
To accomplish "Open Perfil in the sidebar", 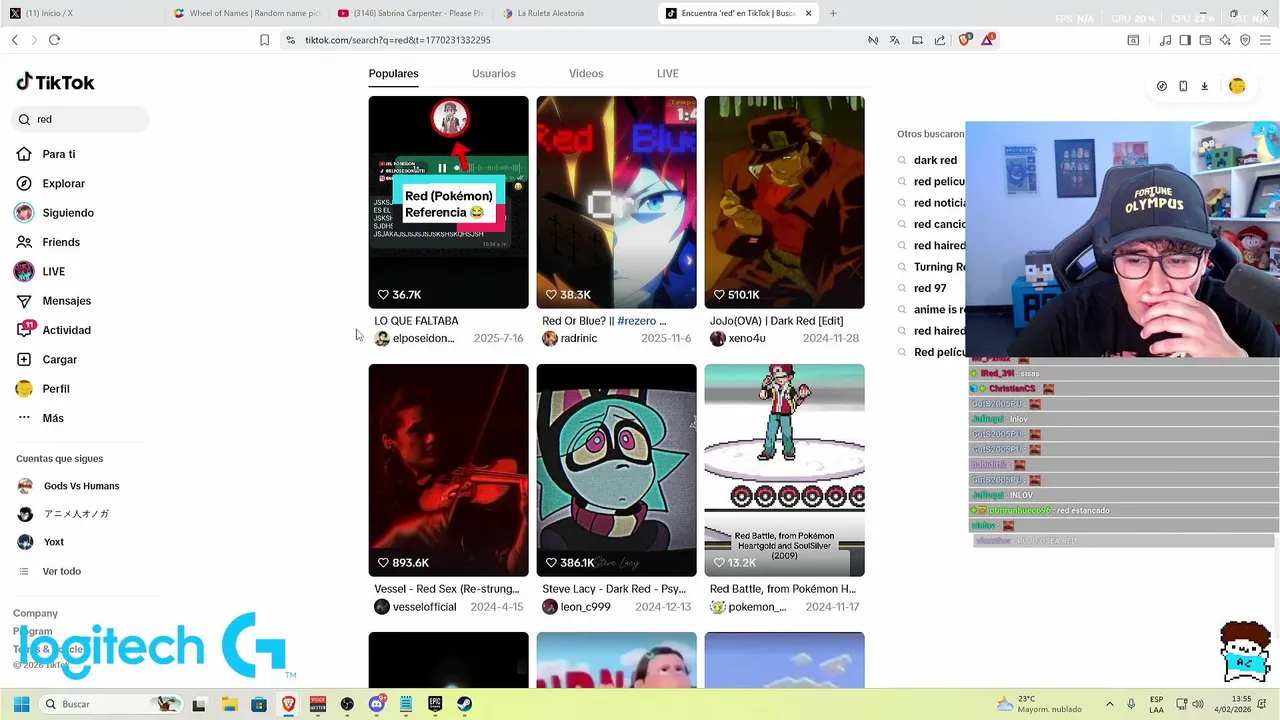I will (x=43, y=389).
